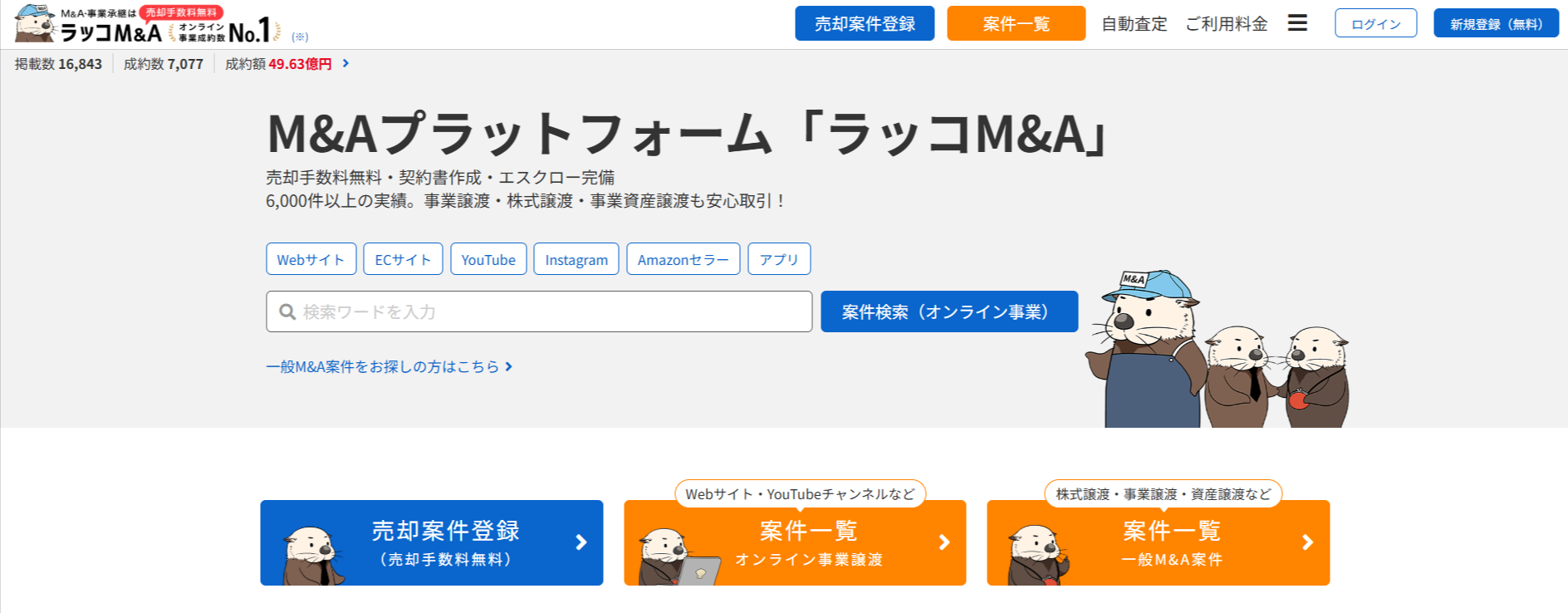Open 案件一覧 orange header button
This screenshot has height=613, width=1568.
(1016, 23)
